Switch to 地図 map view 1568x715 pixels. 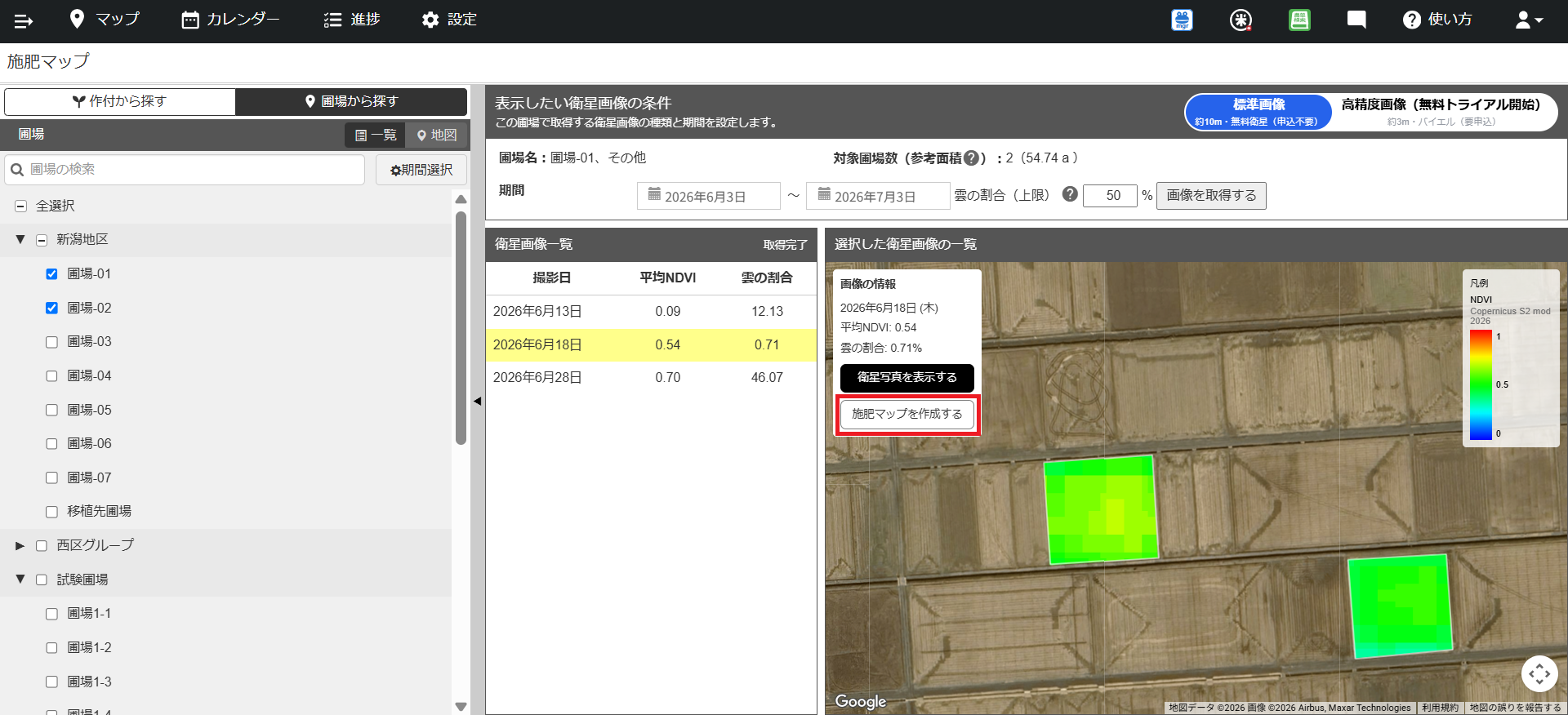click(436, 135)
